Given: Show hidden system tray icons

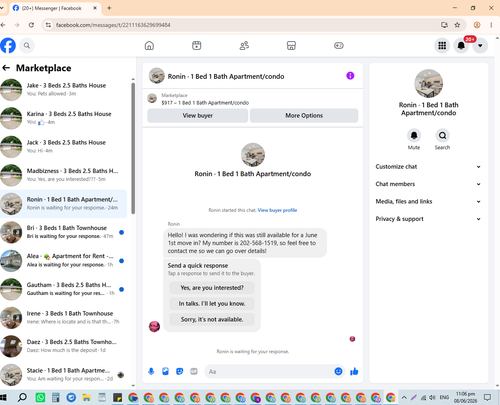Looking at the screenshot, I should [x=404, y=397].
